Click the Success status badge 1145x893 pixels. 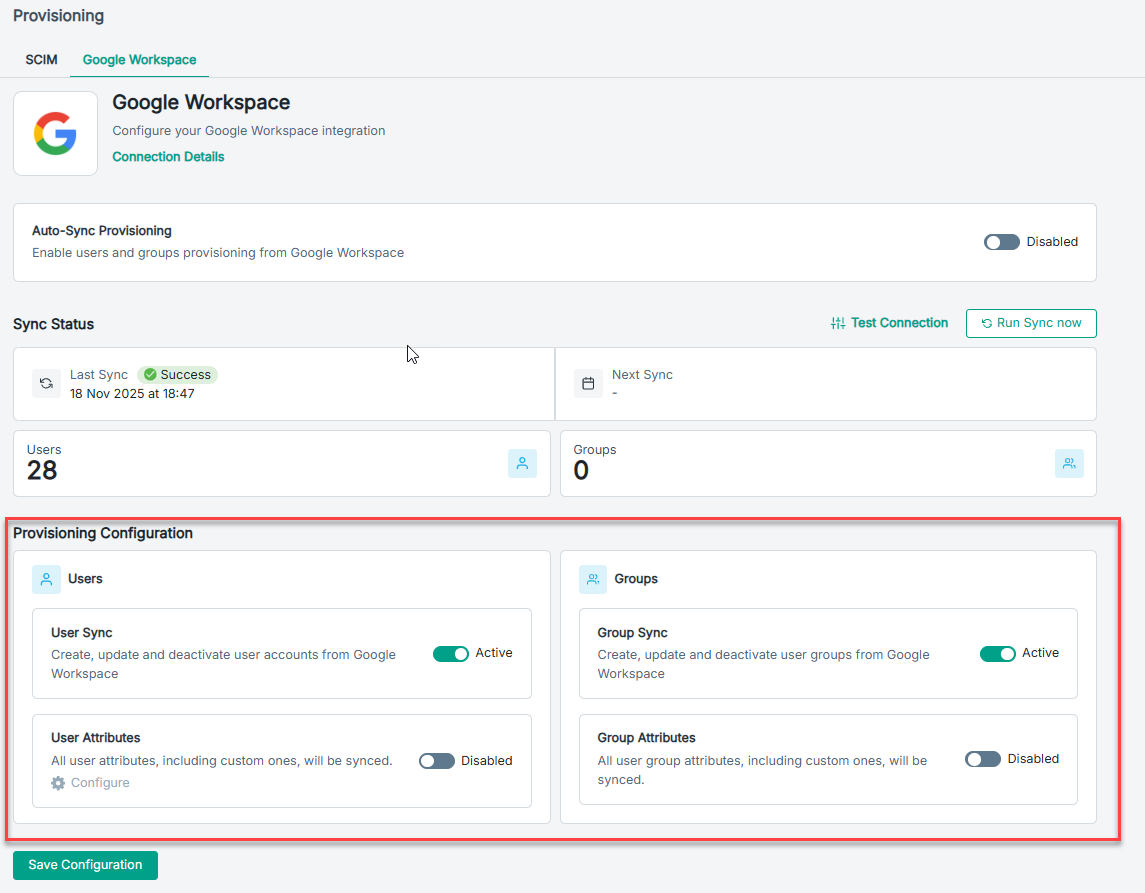click(177, 375)
